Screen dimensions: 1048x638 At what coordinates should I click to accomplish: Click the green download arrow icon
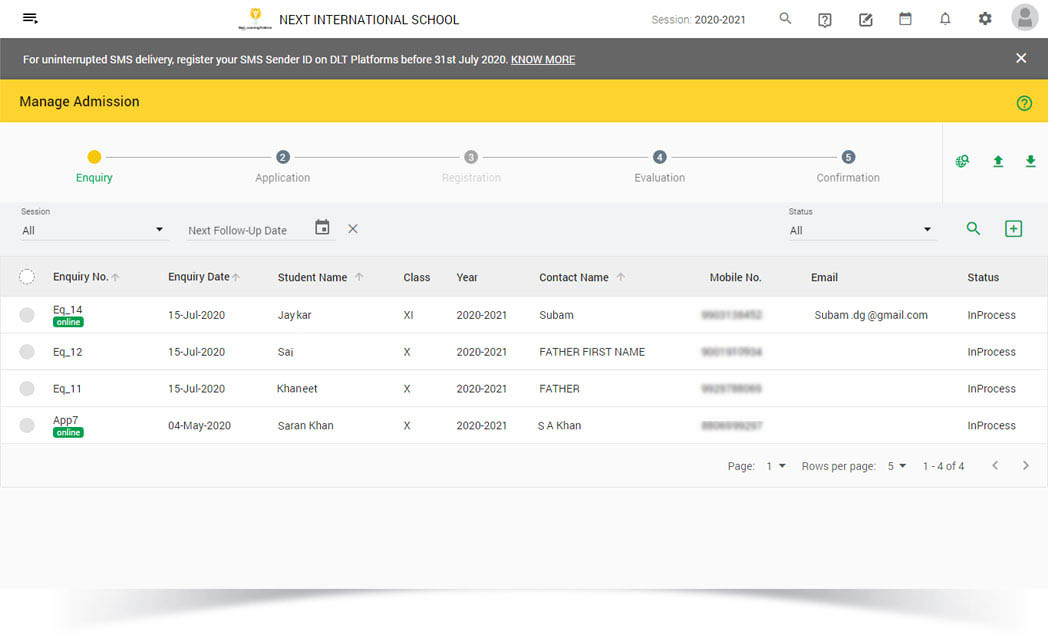[x=1030, y=162]
